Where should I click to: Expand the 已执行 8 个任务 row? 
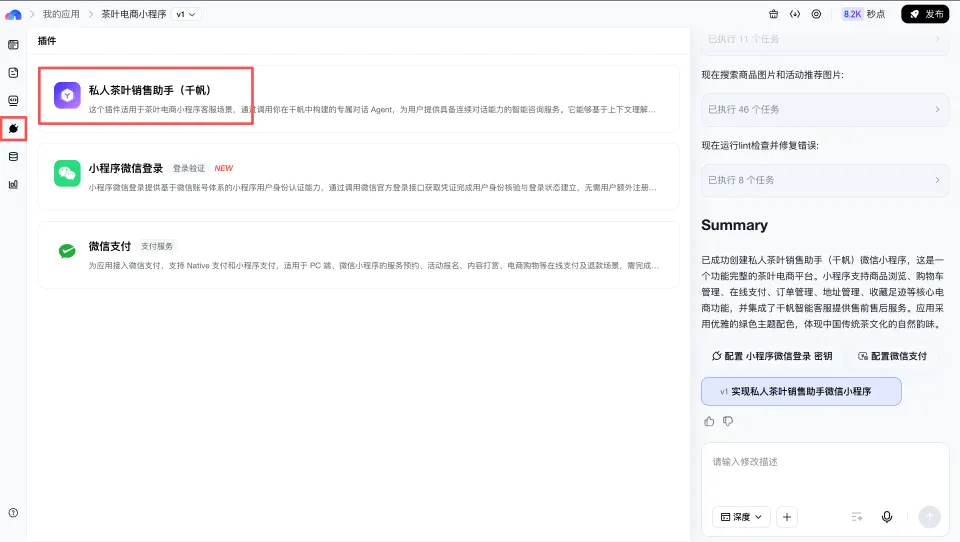(825, 180)
